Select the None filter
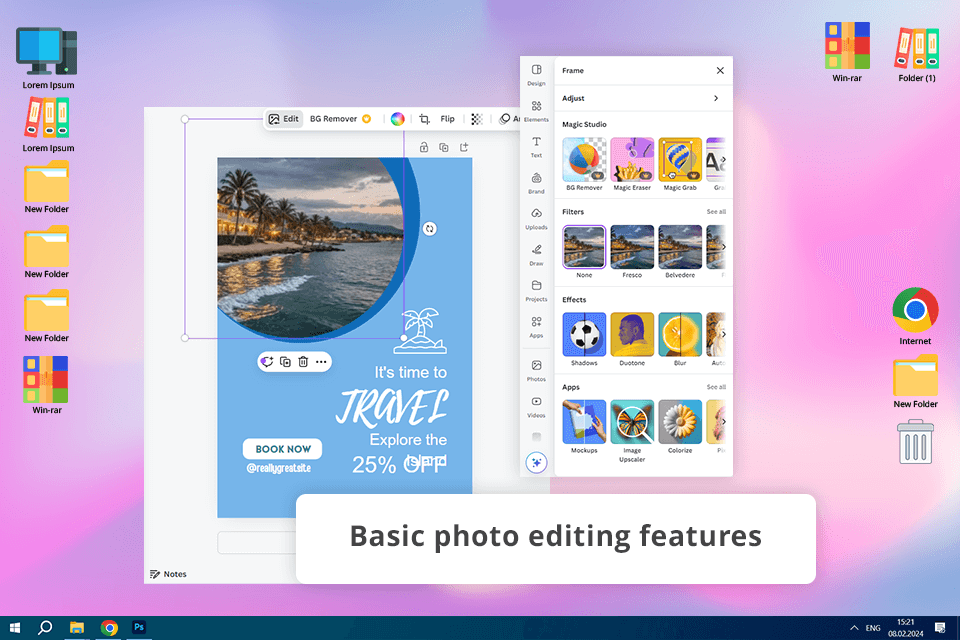960x640 pixels. pos(584,252)
